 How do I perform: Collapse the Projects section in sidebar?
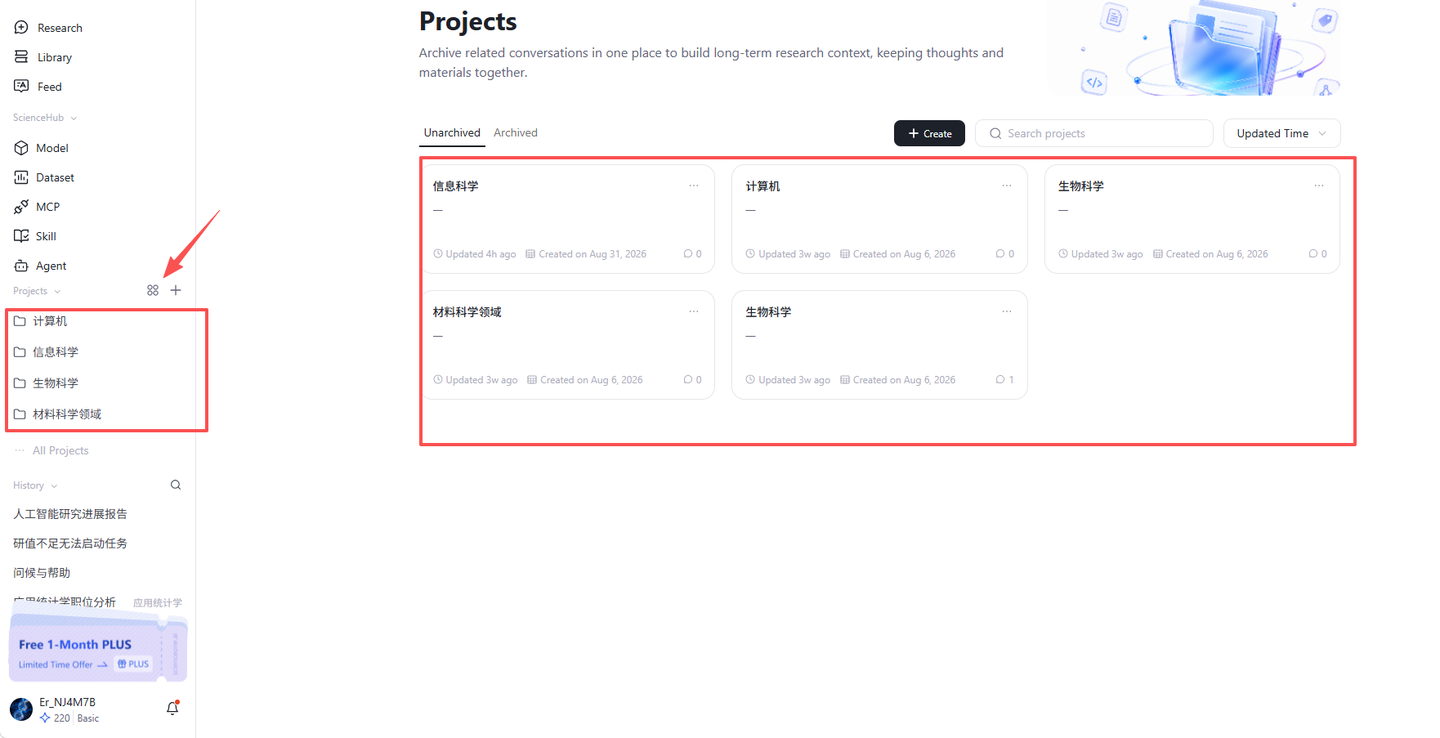[x=37, y=291]
